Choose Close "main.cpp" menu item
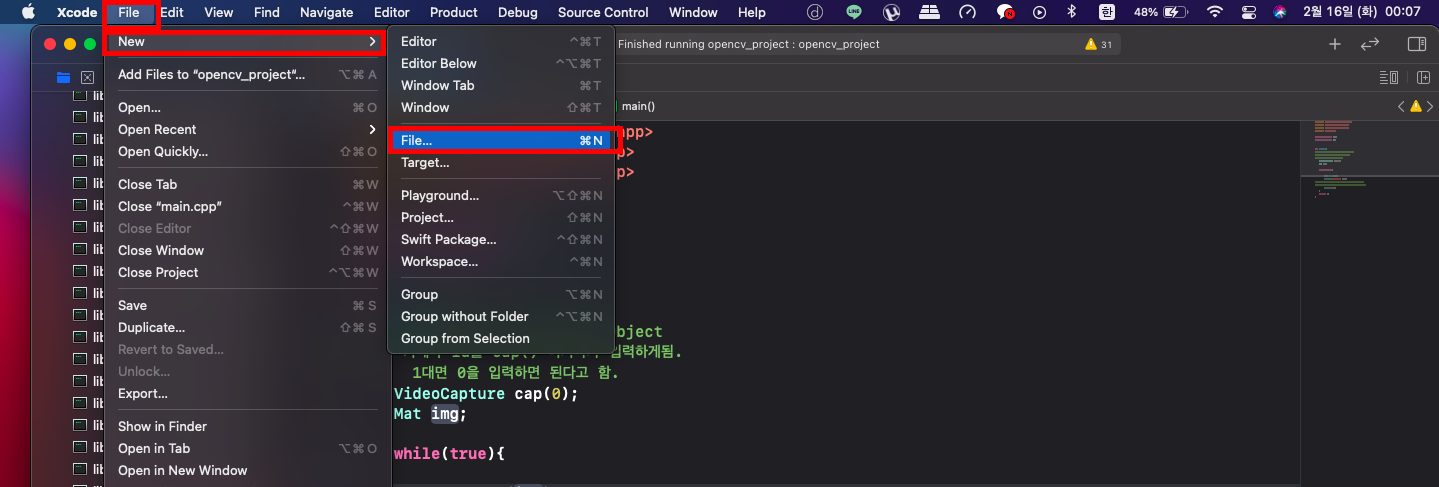 [x=246, y=206]
